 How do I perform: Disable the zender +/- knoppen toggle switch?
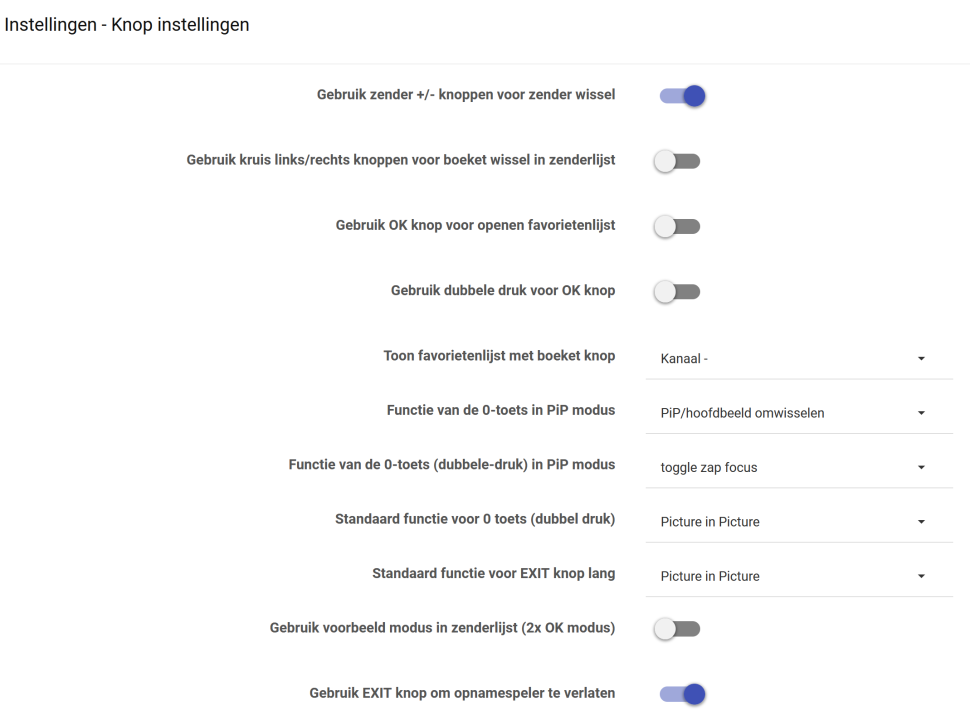coord(682,96)
